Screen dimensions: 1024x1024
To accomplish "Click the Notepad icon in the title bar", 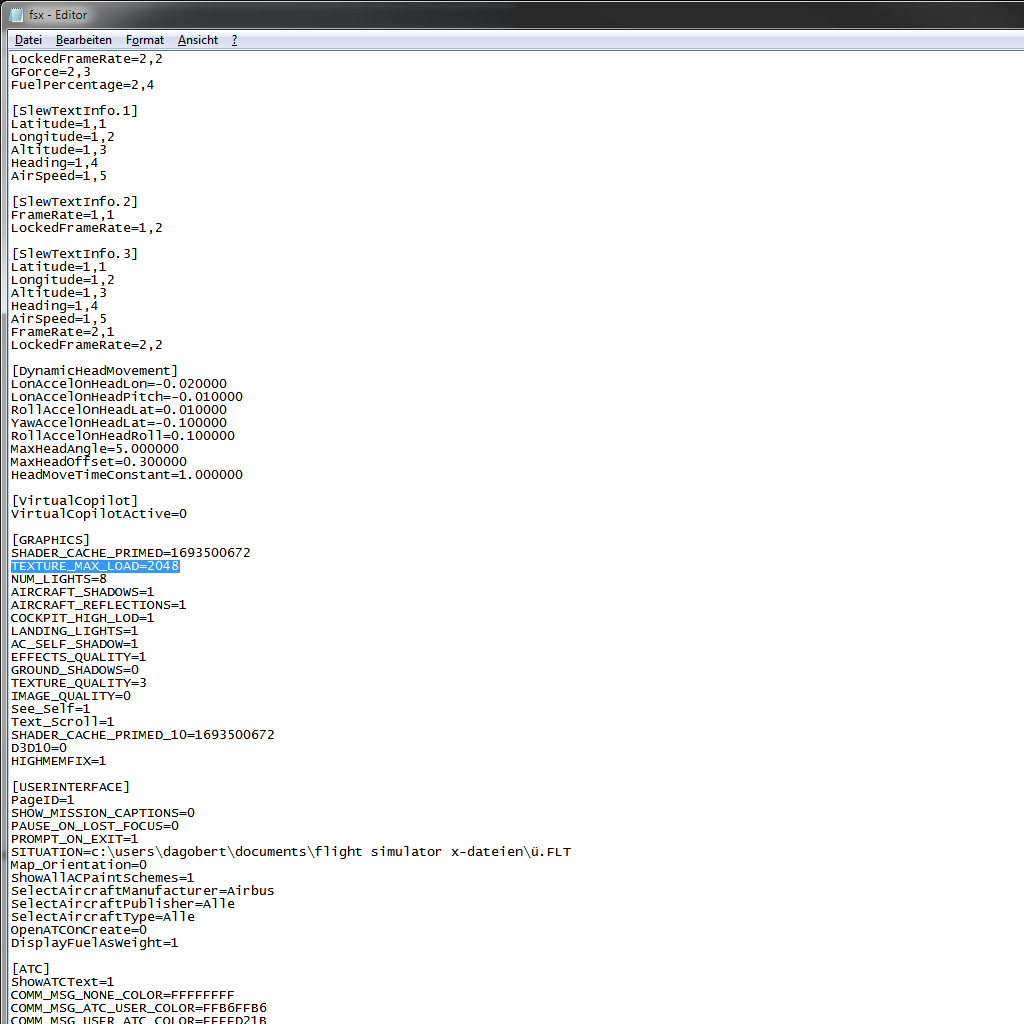I will tap(17, 15).
